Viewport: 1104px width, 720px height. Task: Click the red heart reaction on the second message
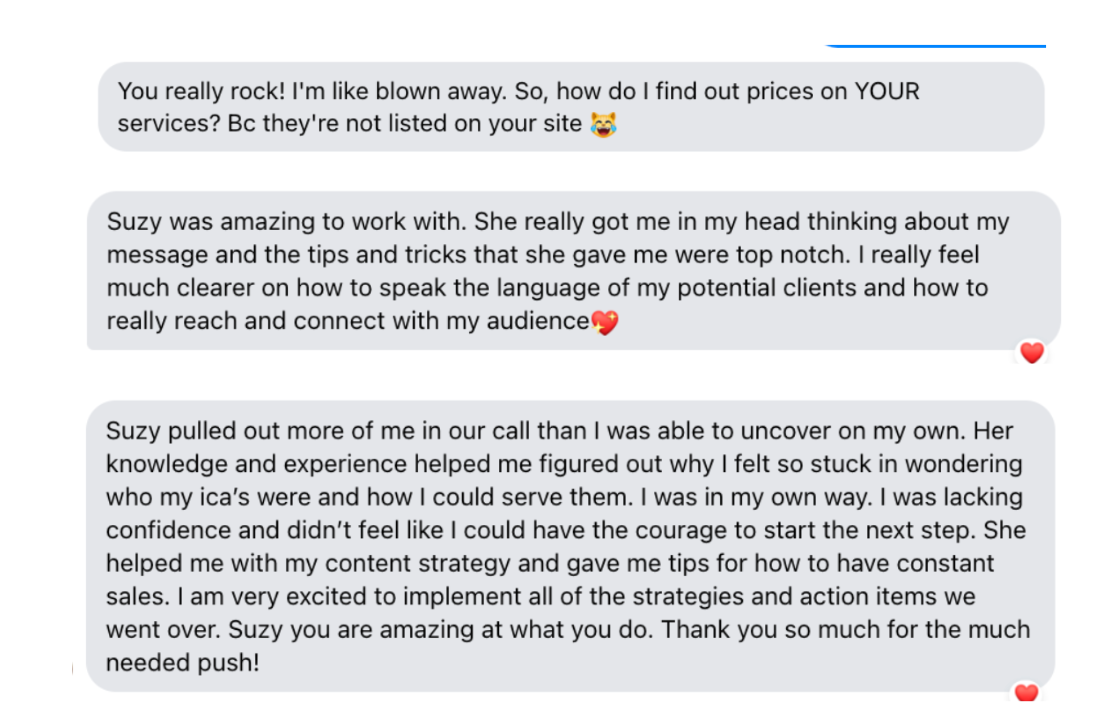click(1031, 352)
